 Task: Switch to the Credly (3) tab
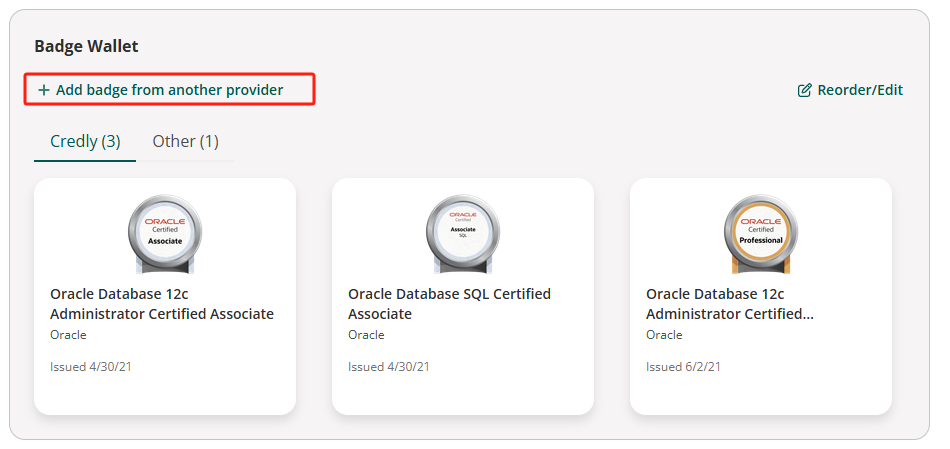(x=85, y=142)
